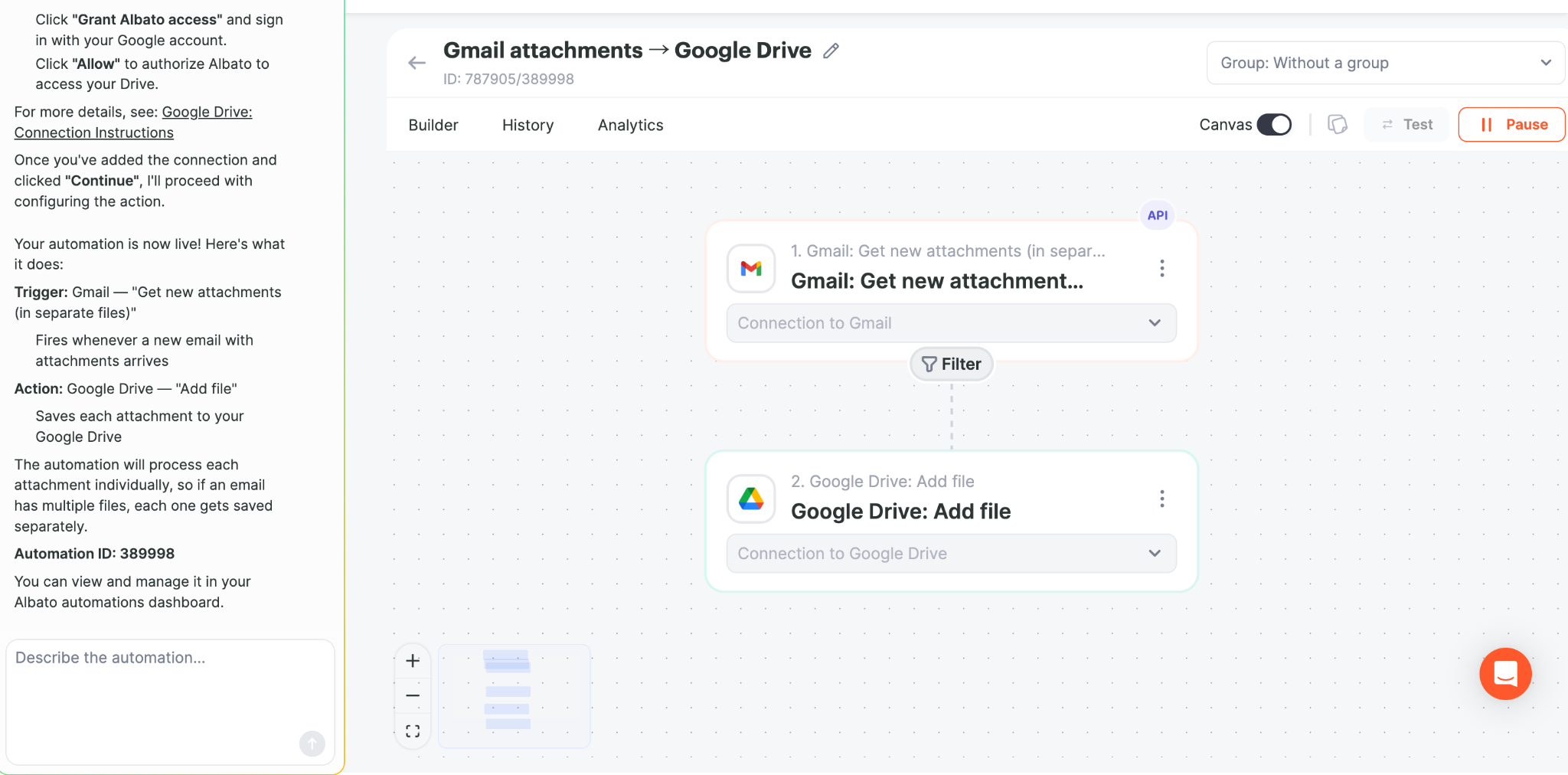Click the API badge on Gmail step
Image resolution: width=1568 pixels, height=775 pixels.
tap(1157, 215)
